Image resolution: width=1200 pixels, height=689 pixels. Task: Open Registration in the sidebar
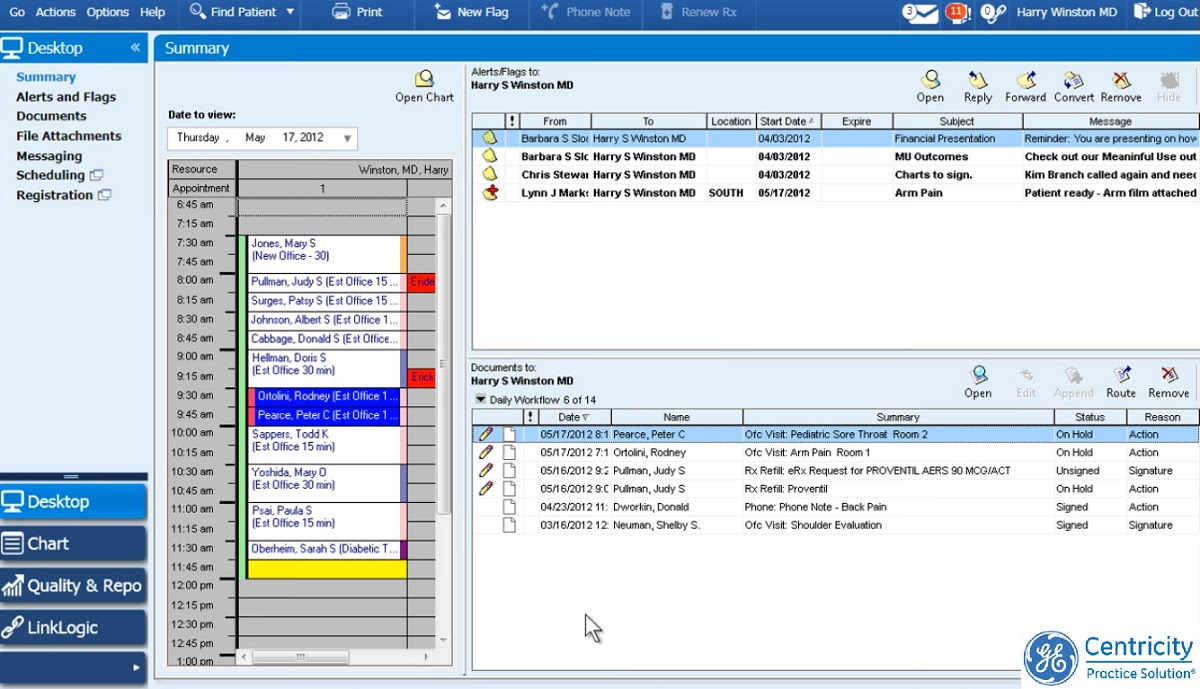(63, 195)
